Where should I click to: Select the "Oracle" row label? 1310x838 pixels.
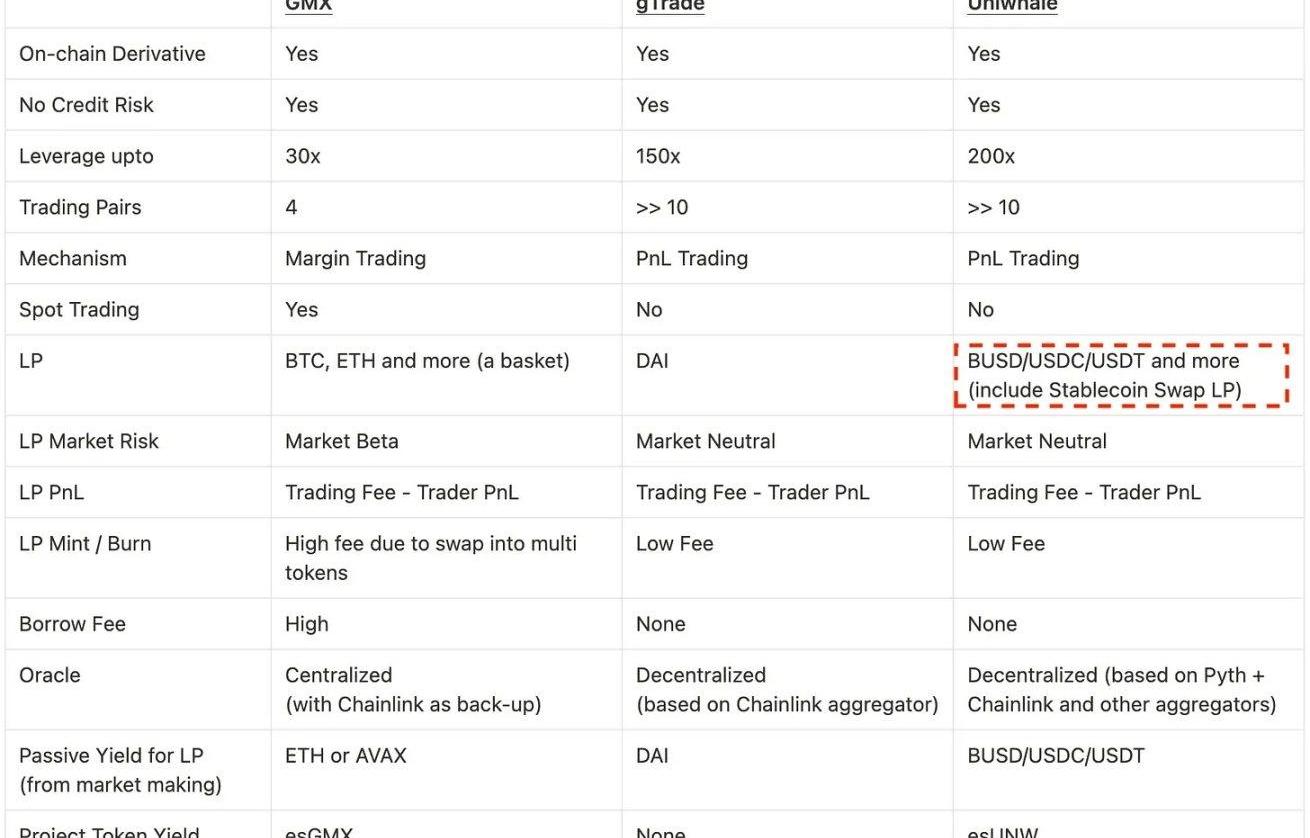(x=50, y=675)
